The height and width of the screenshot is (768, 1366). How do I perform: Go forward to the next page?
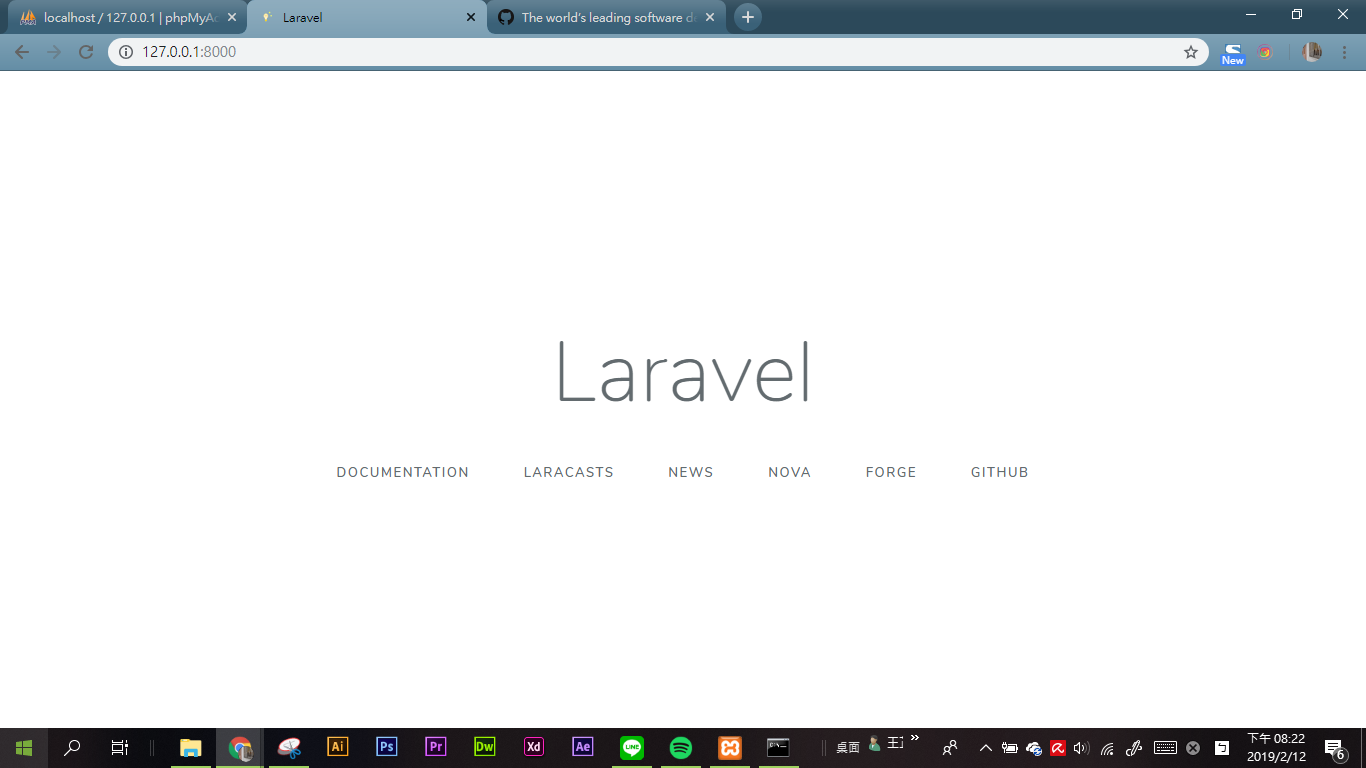click(x=54, y=52)
